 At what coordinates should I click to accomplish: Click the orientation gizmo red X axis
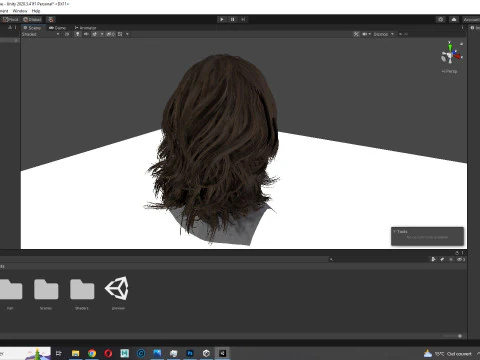tap(458, 56)
